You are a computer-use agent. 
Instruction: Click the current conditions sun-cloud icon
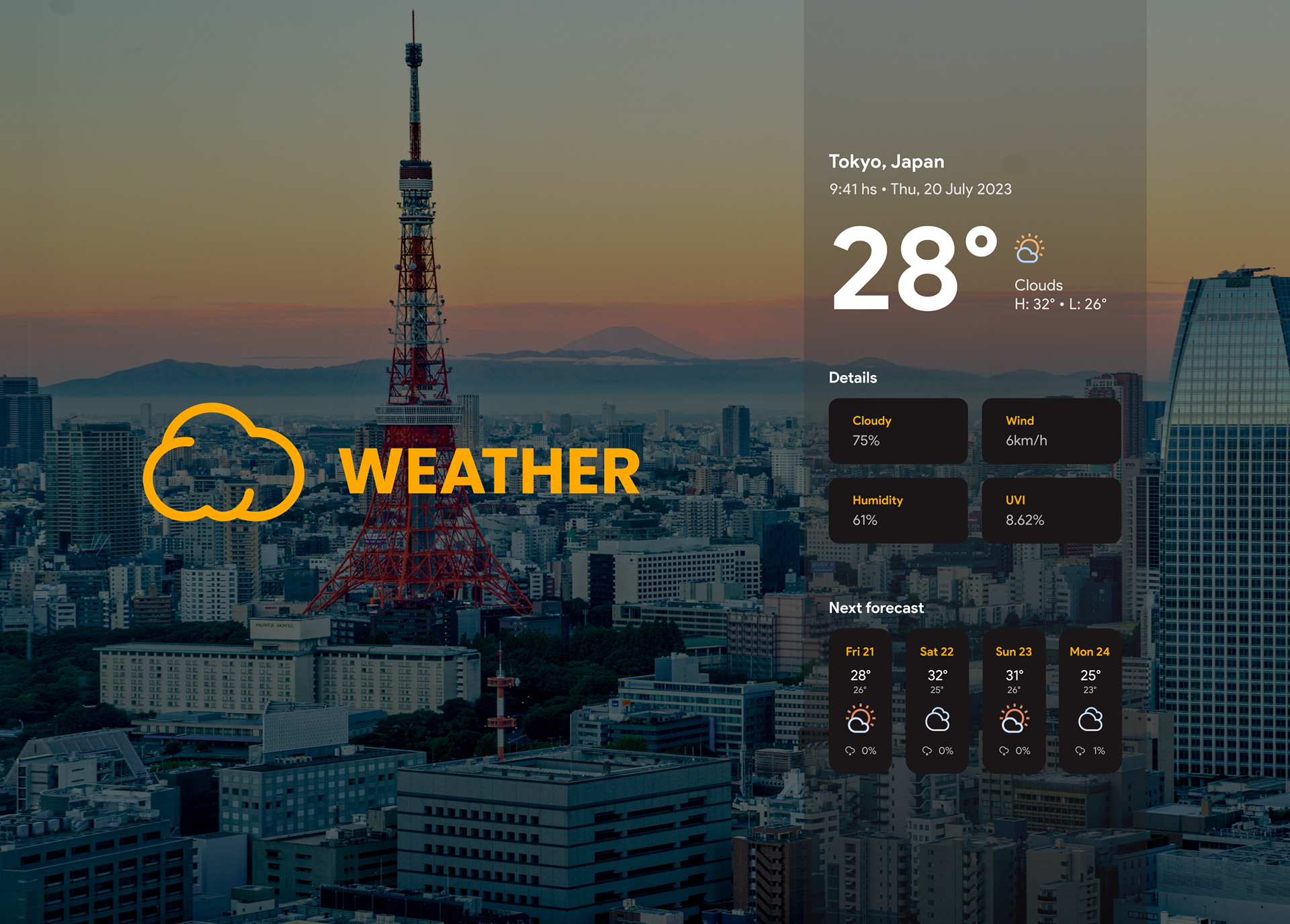click(x=1029, y=249)
